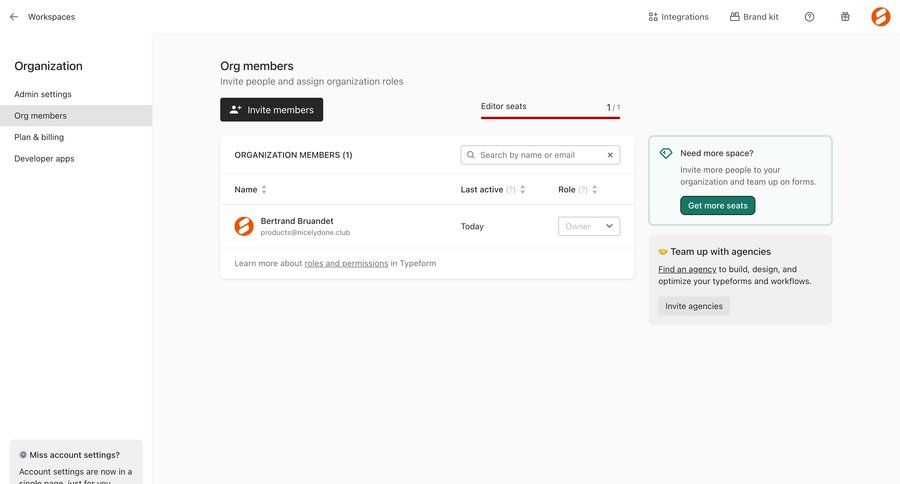Click the Today last-active cell
This screenshot has width=900, height=484.
point(472,227)
